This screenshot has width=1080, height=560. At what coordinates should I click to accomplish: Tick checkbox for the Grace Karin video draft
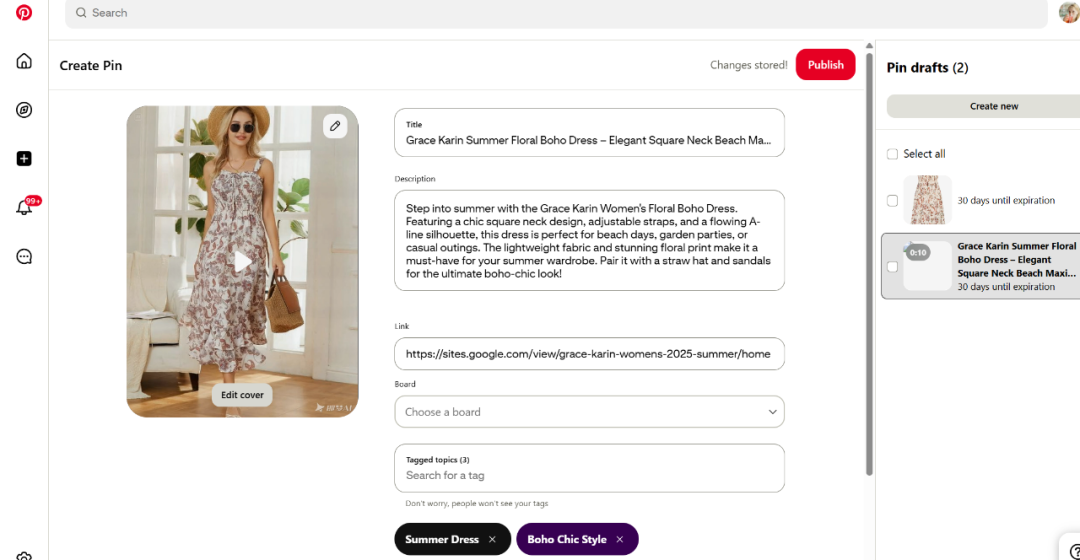click(x=892, y=266)
